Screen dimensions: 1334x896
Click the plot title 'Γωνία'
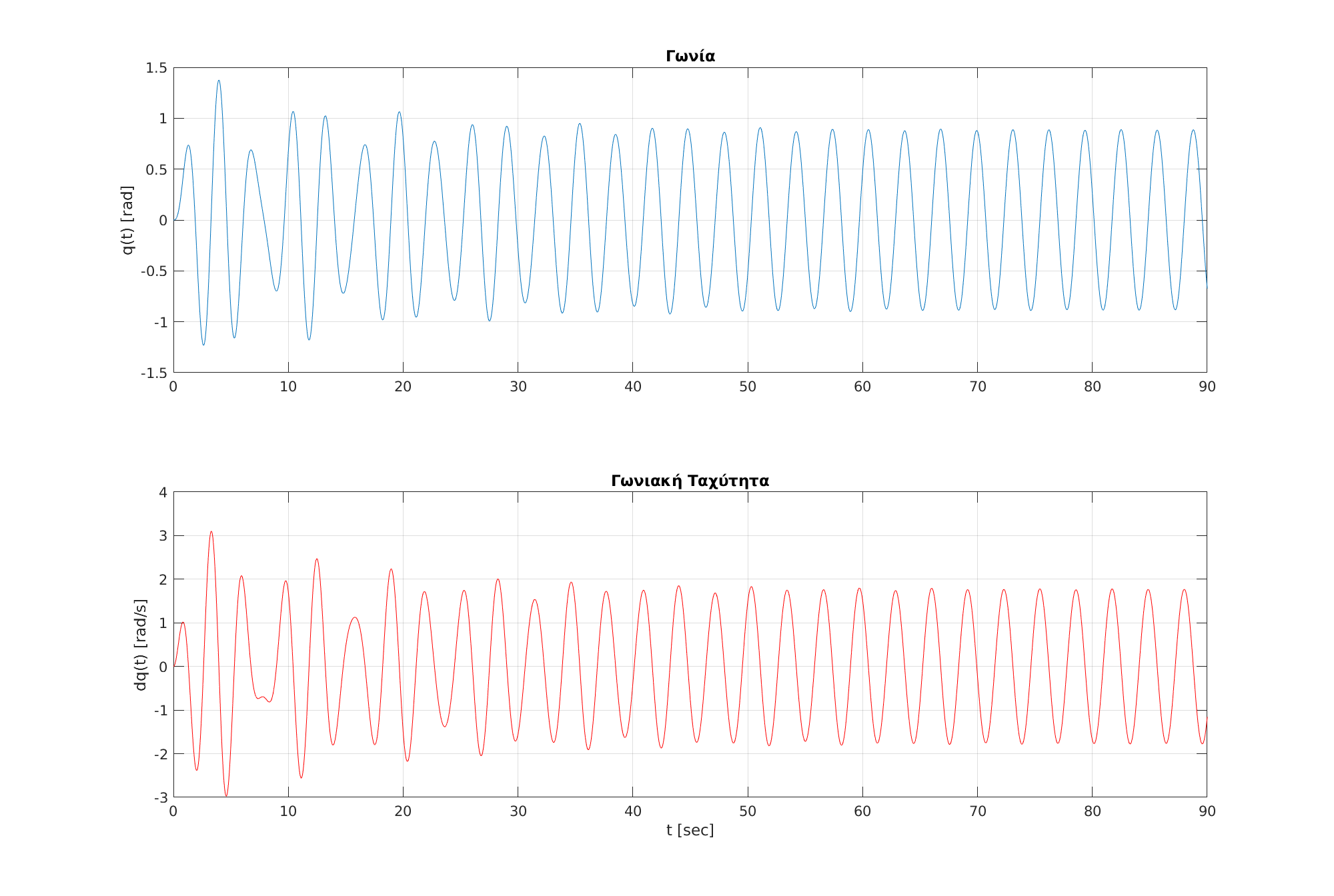click(690, 57)
